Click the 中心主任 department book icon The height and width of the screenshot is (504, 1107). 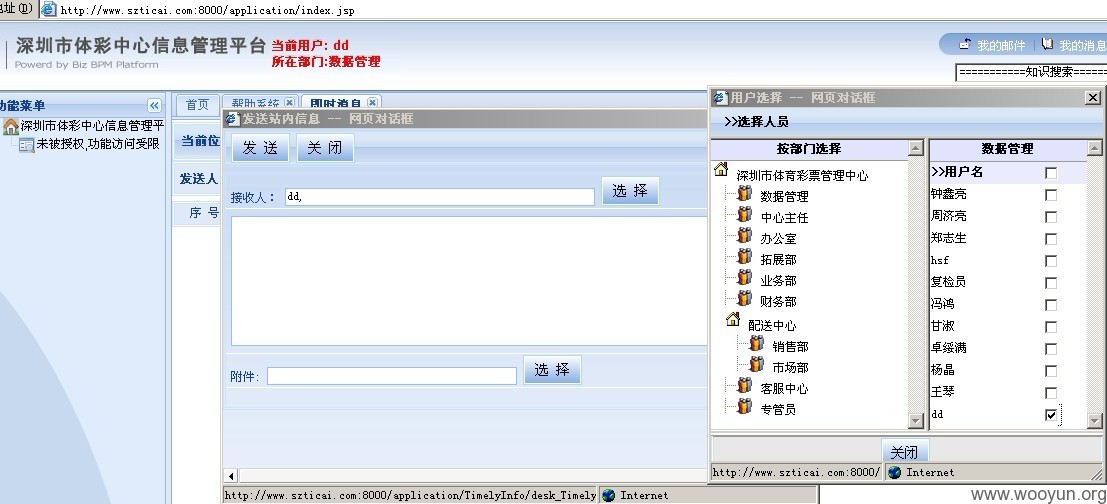point(744,215)
